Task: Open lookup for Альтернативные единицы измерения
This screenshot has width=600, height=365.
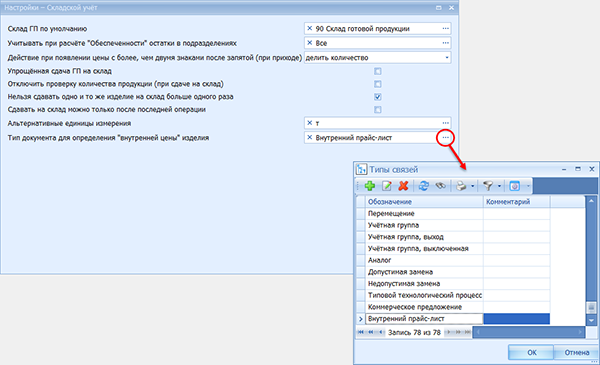Action: pos(445,123)
